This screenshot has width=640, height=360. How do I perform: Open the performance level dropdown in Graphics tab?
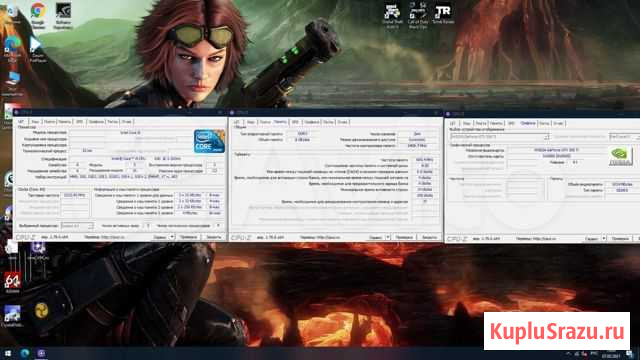point(624,137)
